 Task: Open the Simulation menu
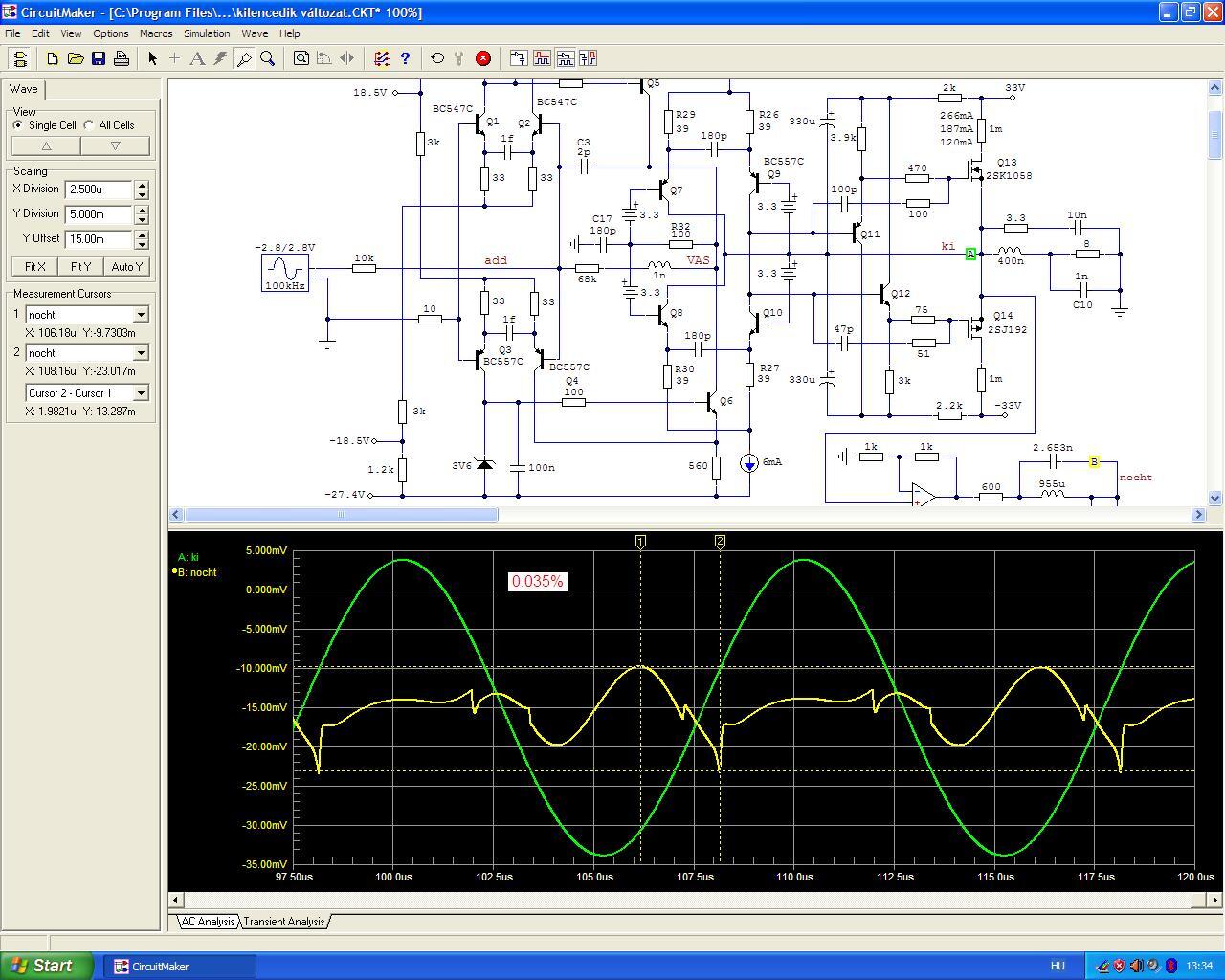point(207,33)
